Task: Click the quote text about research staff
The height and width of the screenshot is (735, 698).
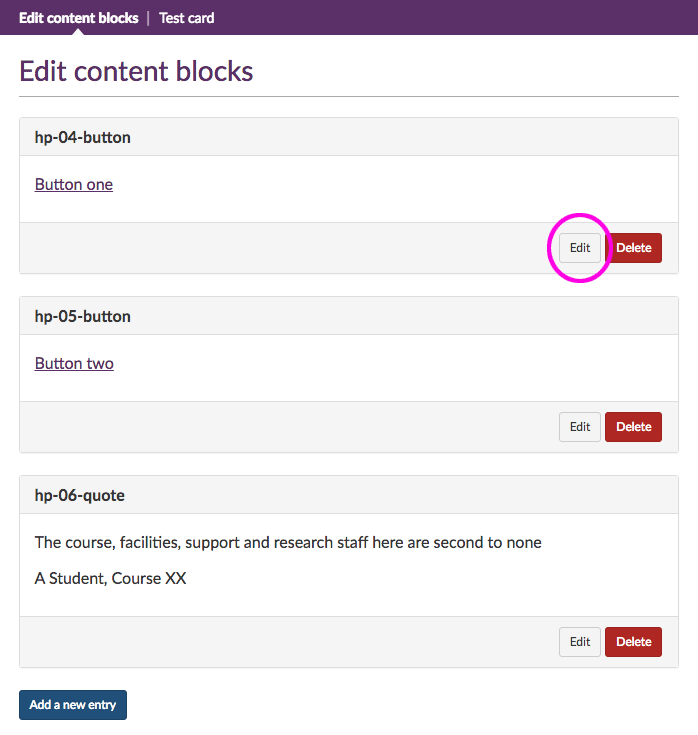Action: (x=288, y=543)
